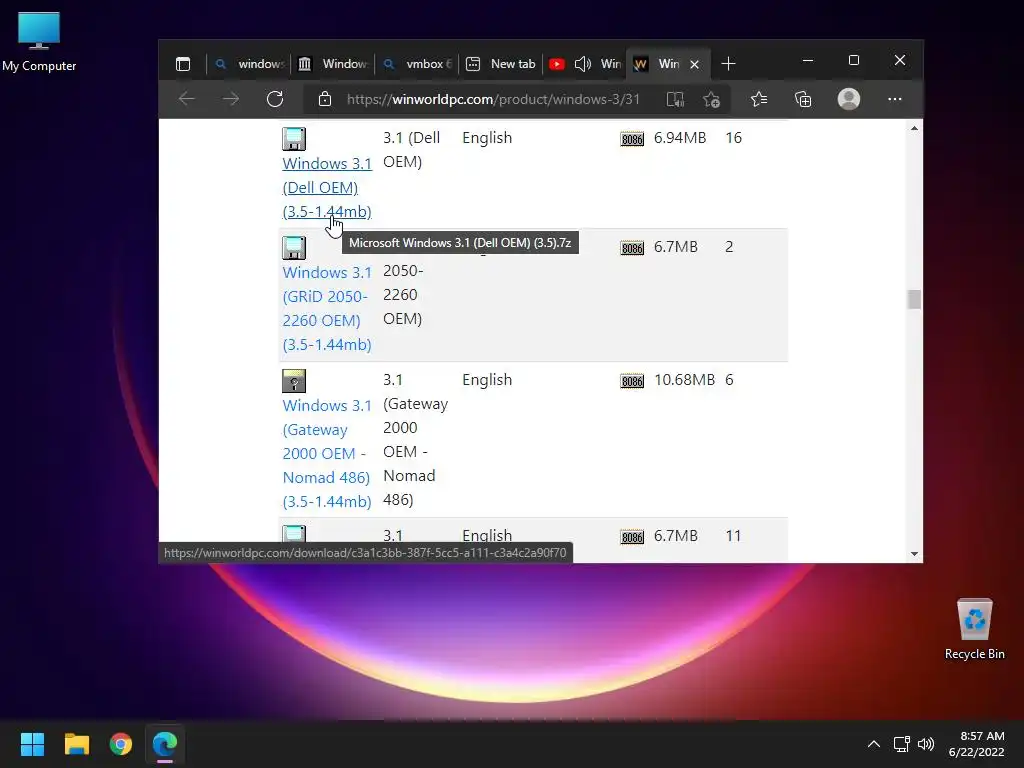
Task: Refresh the winworldpc page
Action: click(x=275, y=99)
